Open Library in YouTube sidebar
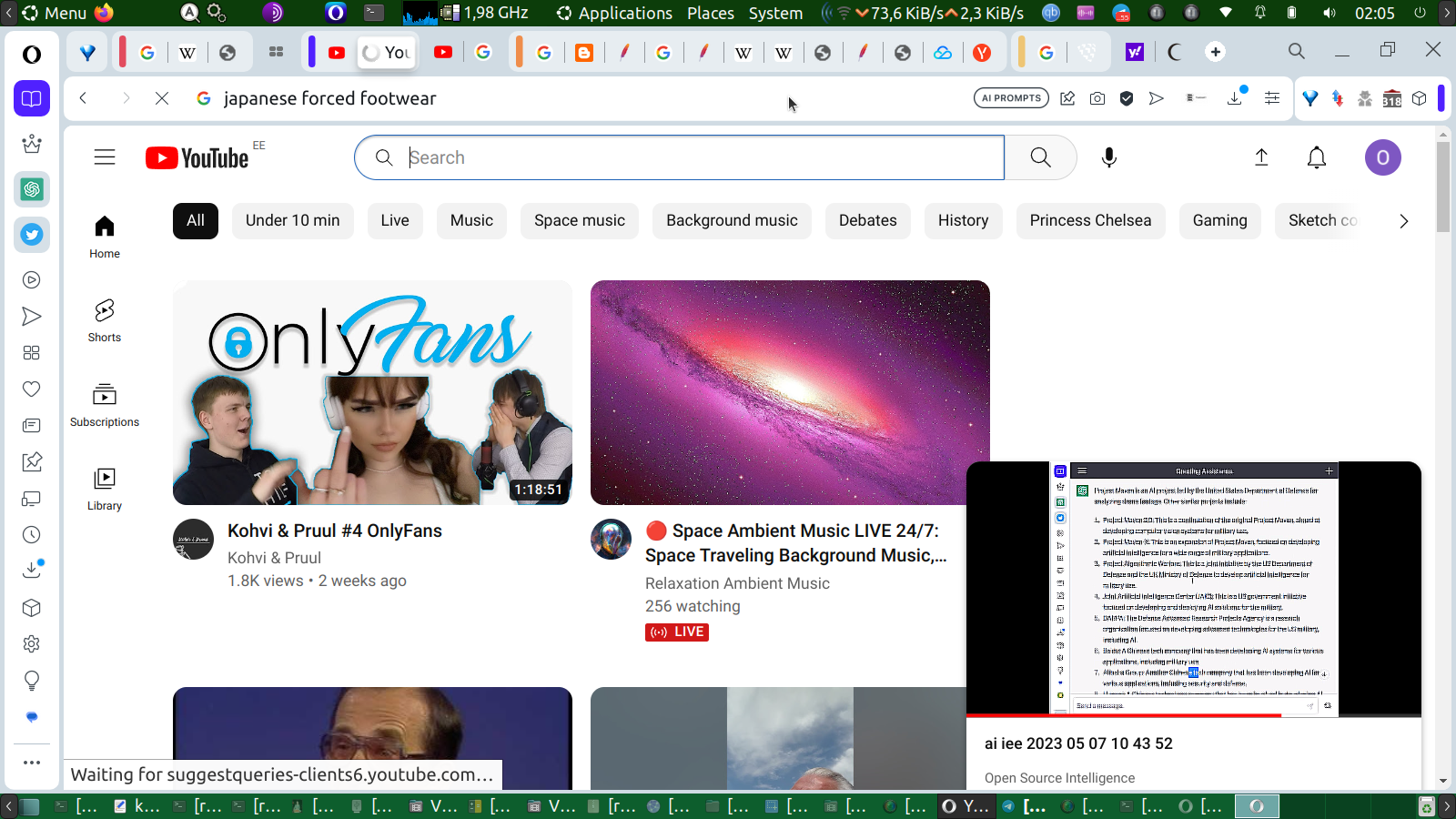 click(x=105, y=489)
